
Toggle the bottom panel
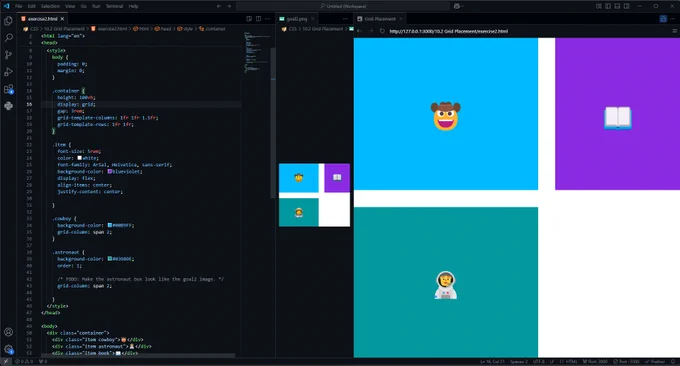coord(617,6)
